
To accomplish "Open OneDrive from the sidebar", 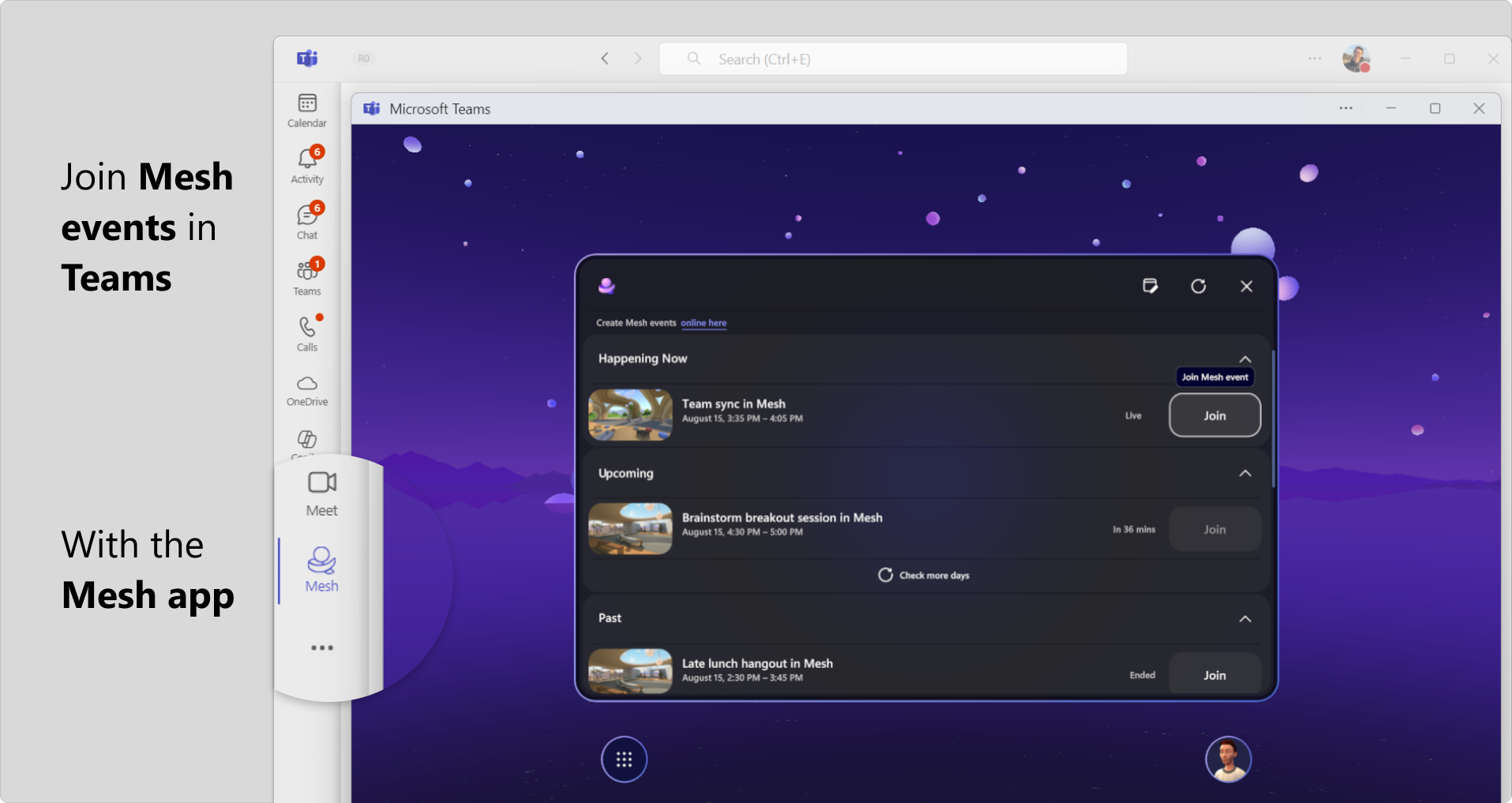I will (306, 388).
